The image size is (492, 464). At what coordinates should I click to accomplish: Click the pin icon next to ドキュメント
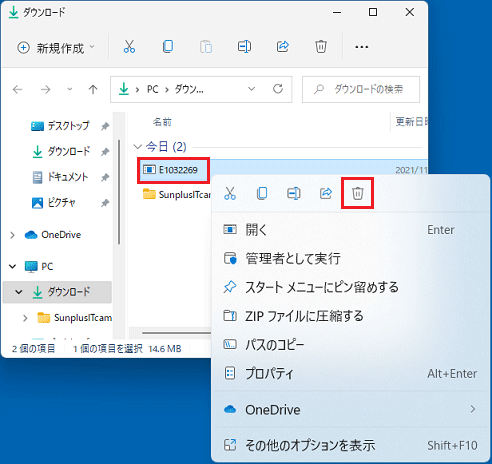[x=105, y=177]
